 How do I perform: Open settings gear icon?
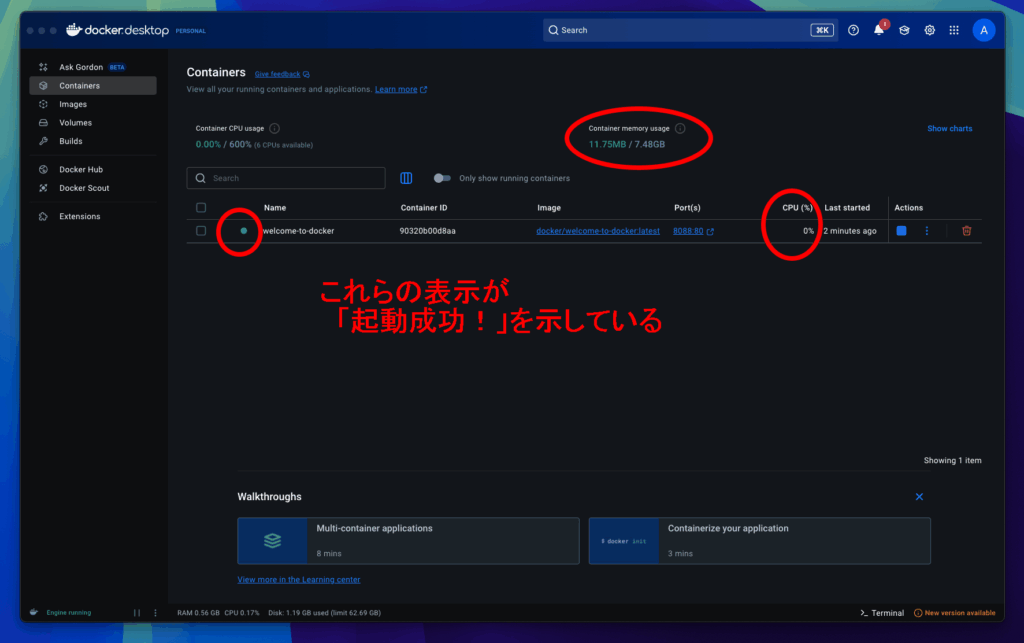click(x=929, y=30)
